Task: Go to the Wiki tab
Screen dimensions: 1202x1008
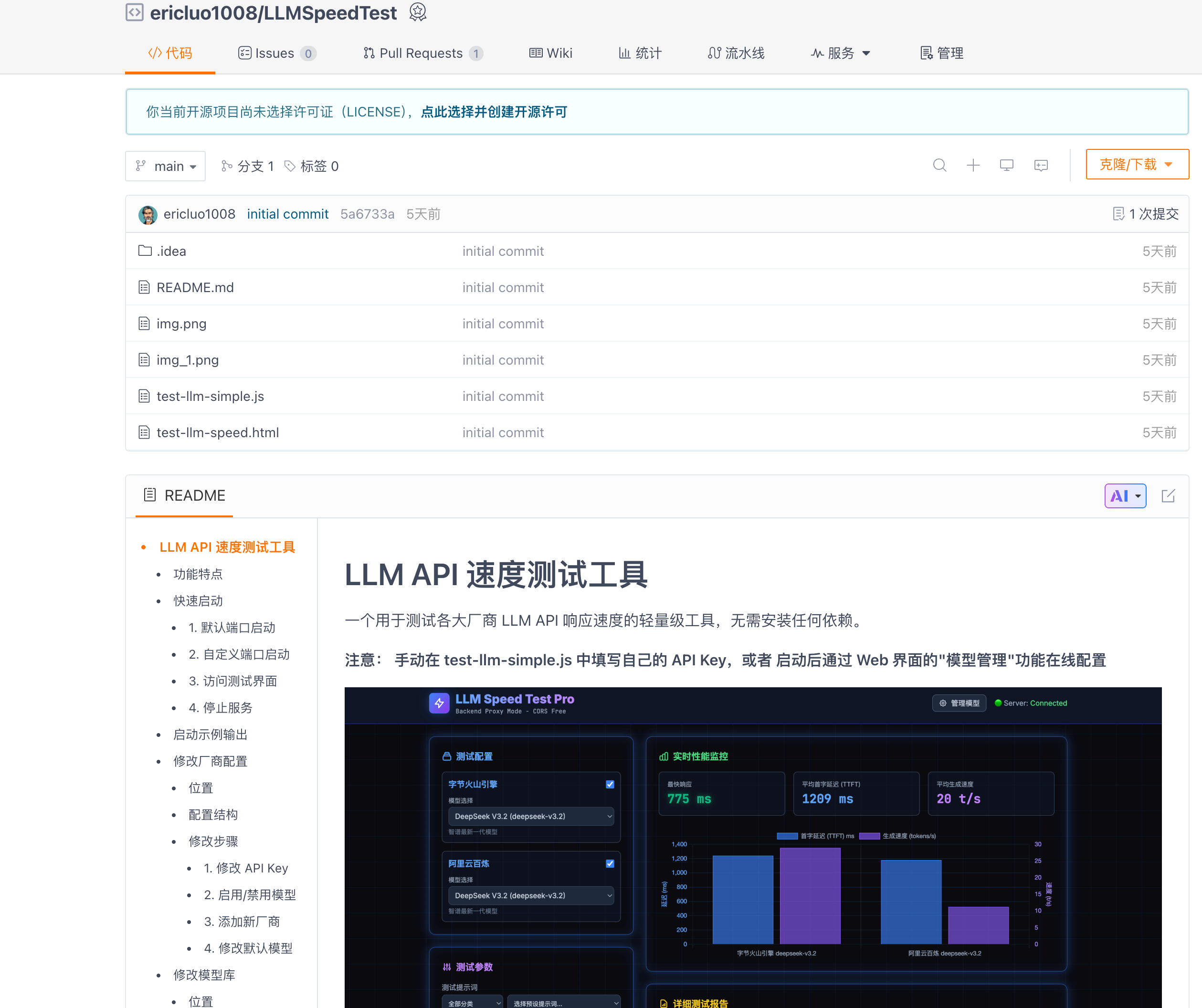Action: coord(550,53)
